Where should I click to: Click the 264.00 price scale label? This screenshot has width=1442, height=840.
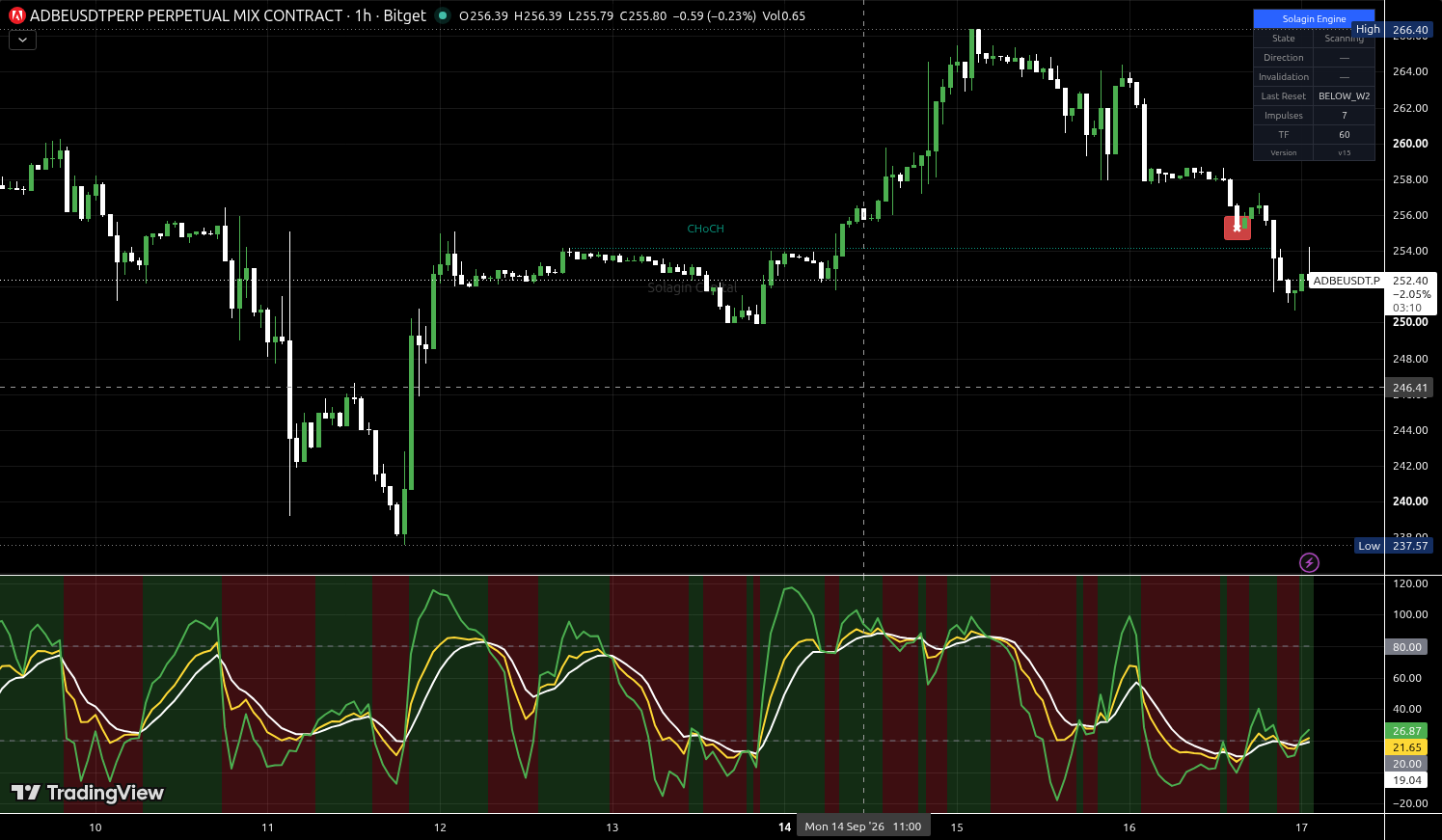pyautogui.click(x=1410, y=71)
